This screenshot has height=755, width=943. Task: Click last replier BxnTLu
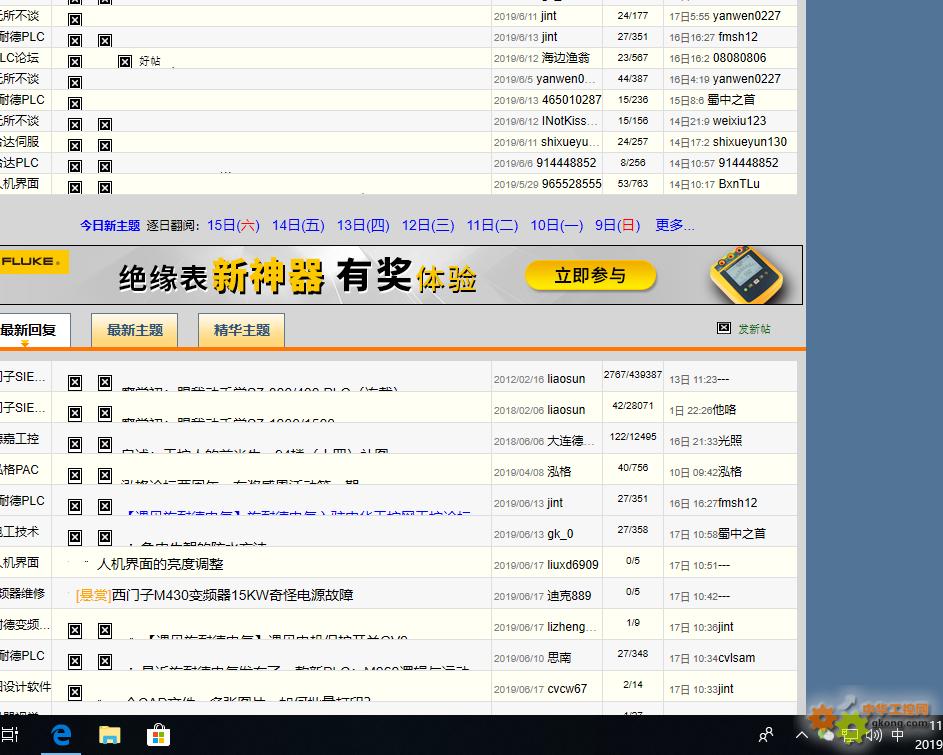point(739,184)
